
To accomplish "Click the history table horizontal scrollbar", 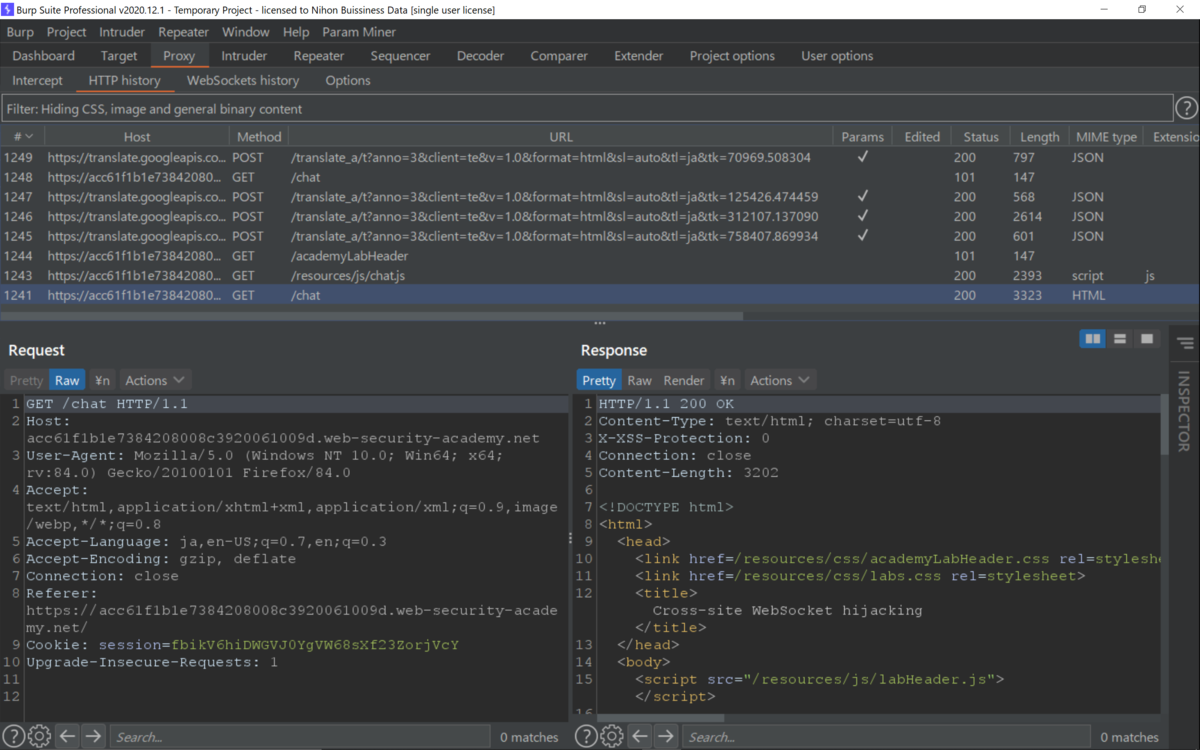I will [x=371, y=316].
